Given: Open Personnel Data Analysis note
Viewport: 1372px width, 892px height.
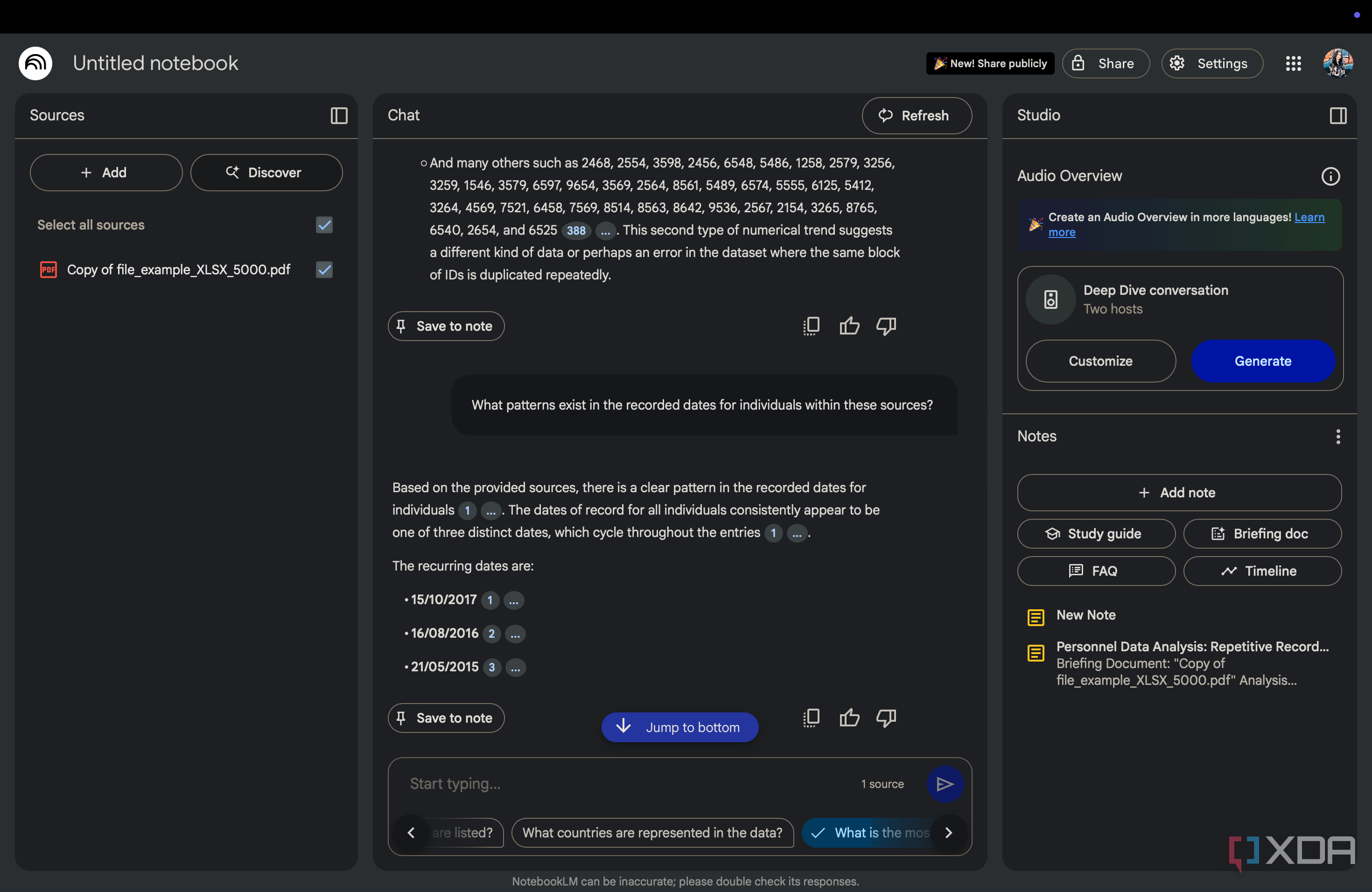Looking at the screenshot, I should click(x=1179, y=663).
